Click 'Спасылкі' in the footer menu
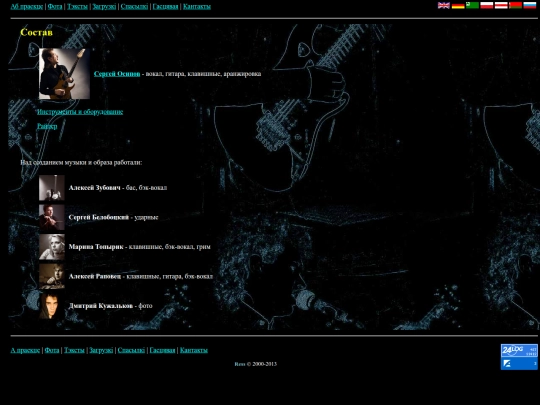 (x=131, y=350)
